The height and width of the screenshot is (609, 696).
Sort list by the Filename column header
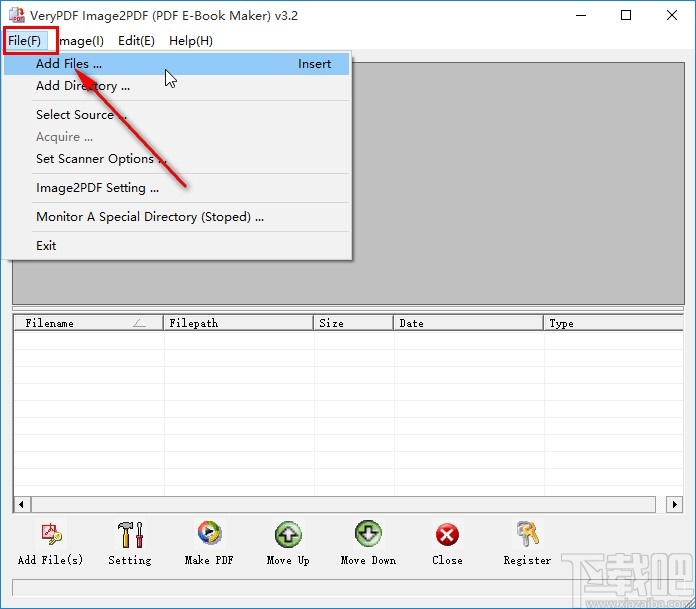coord(89,323)
